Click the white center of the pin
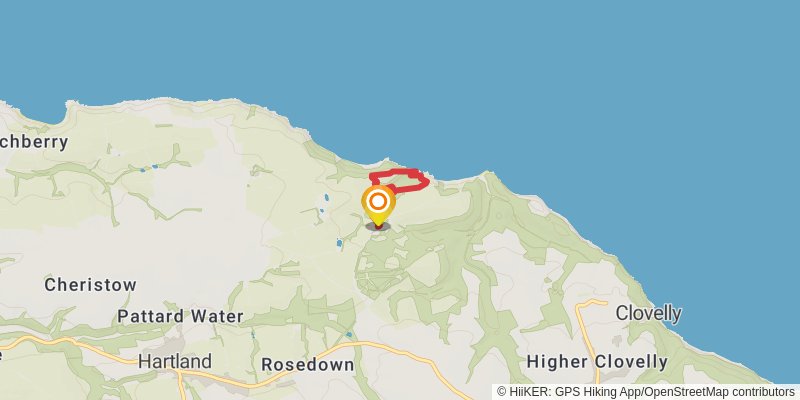This screenshot has height=400, width=800. click(378, 202)
